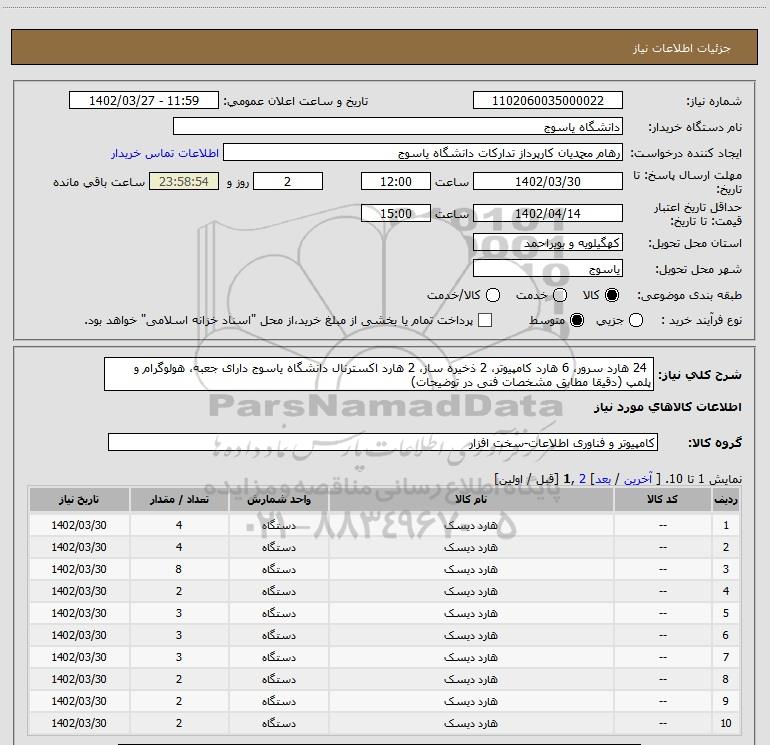Screen dimensions: 770x745
Task: Click دستگاه unit in row 10
Action: coord(278,723)
